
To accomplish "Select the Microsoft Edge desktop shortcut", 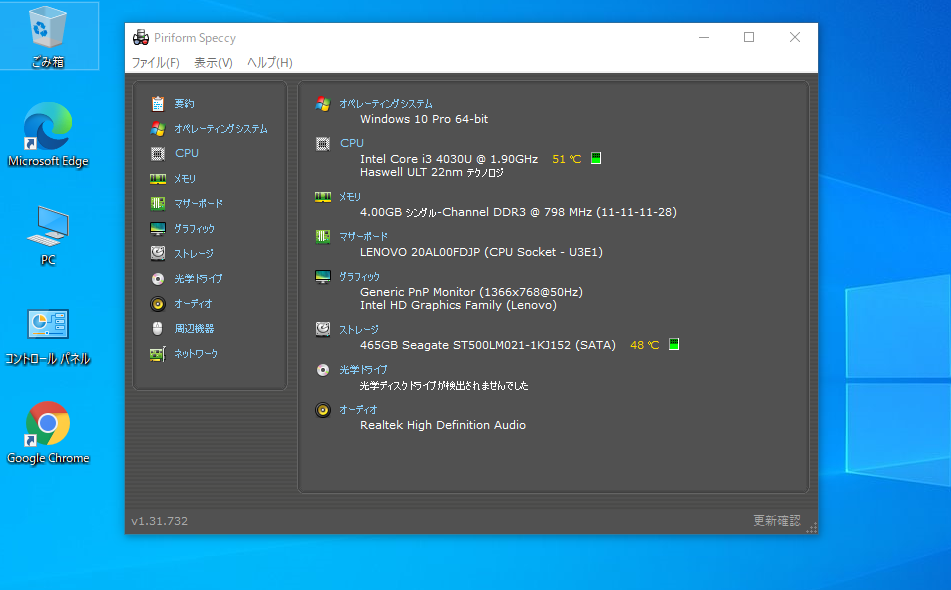I will pyautogui.click(x=48, y=135).
